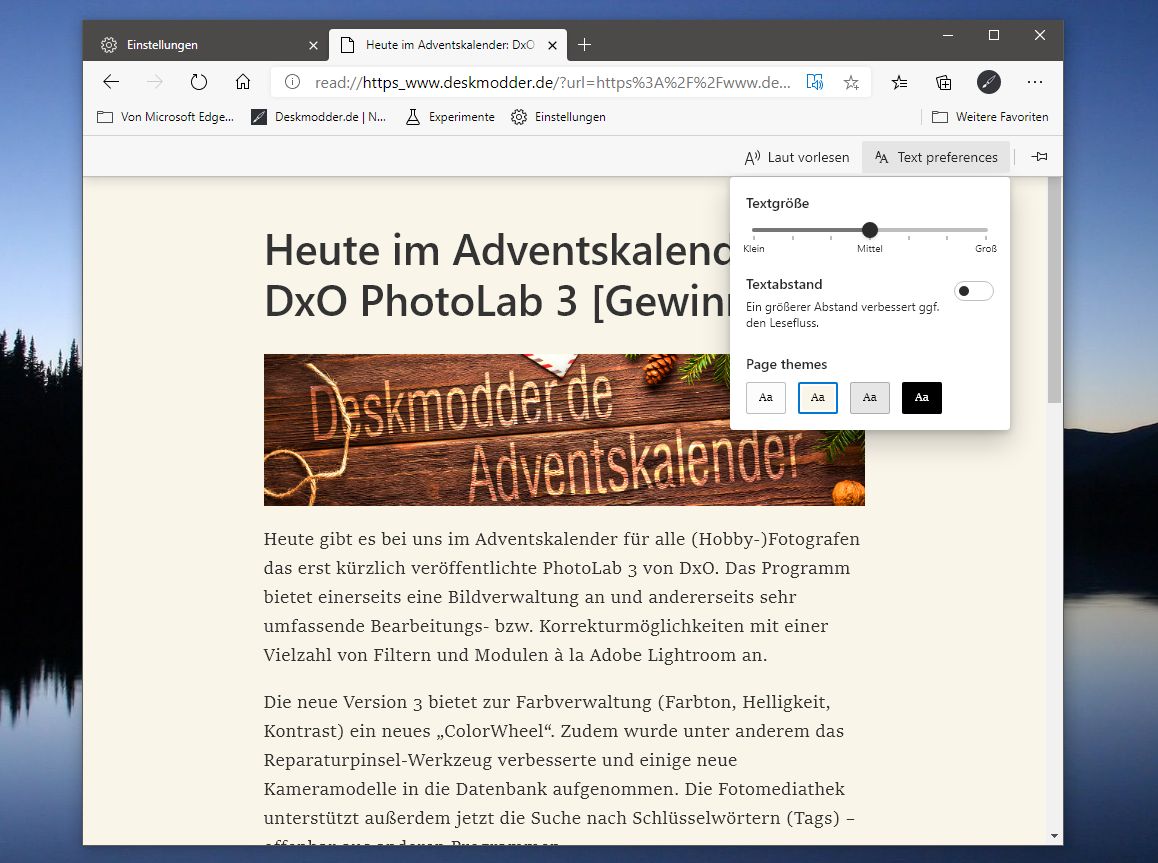Open the favorites list
This screenshot has height=863, width=1158.
point(900,82)
